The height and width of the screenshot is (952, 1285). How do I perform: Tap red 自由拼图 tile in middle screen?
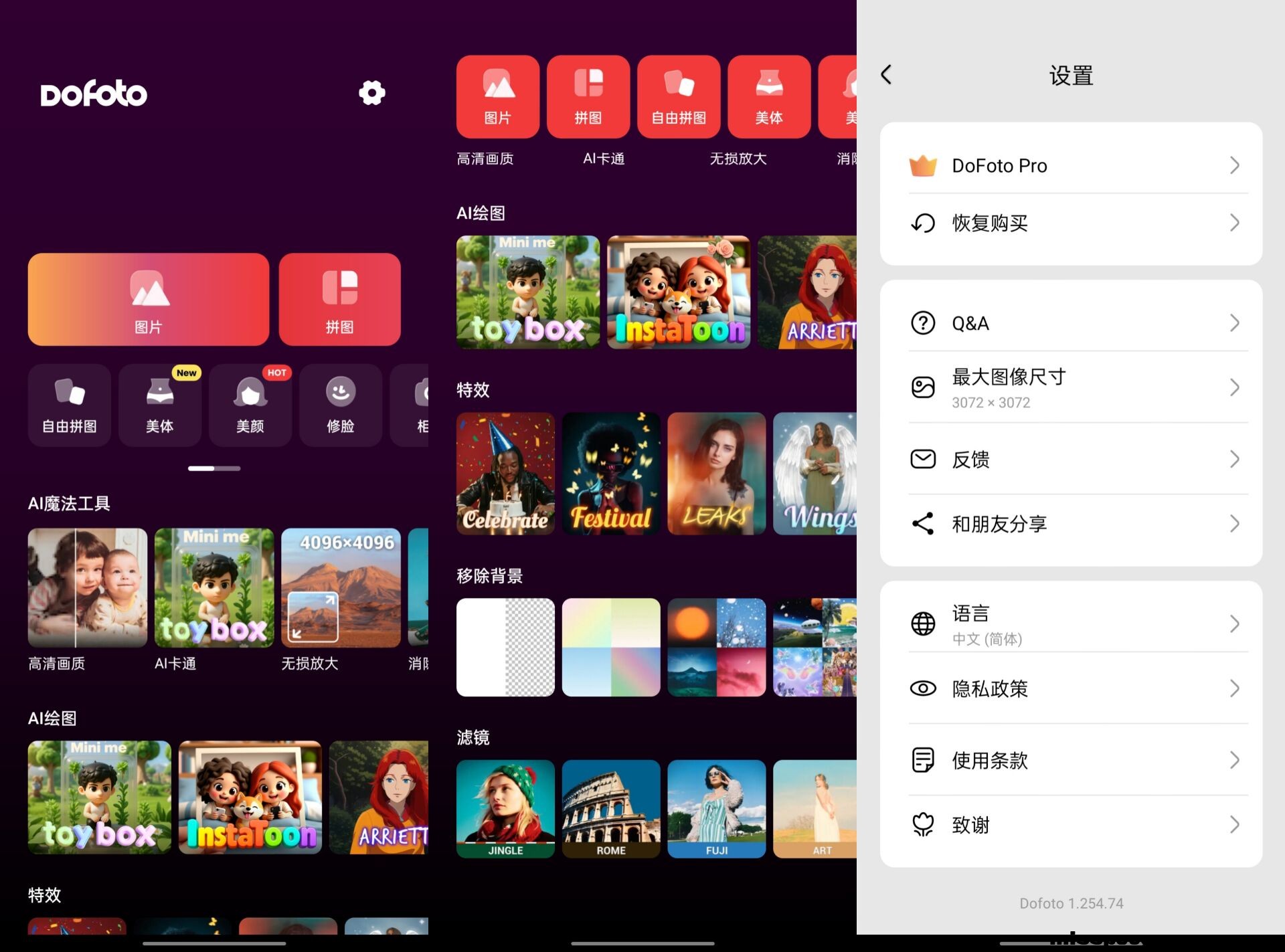click(x=679, y=96)
